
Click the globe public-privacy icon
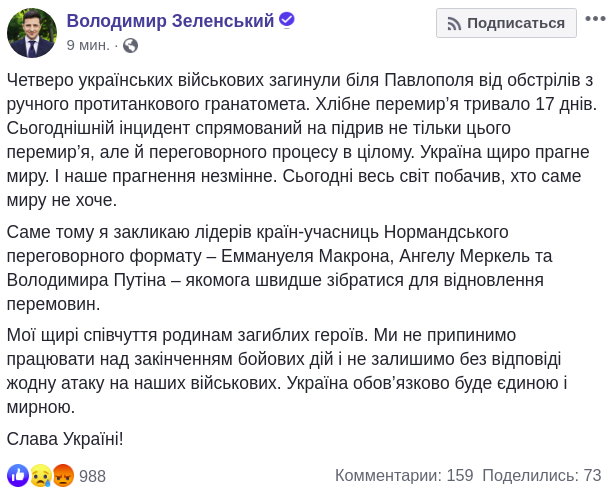pyautogui.click(x=130, y=45)
